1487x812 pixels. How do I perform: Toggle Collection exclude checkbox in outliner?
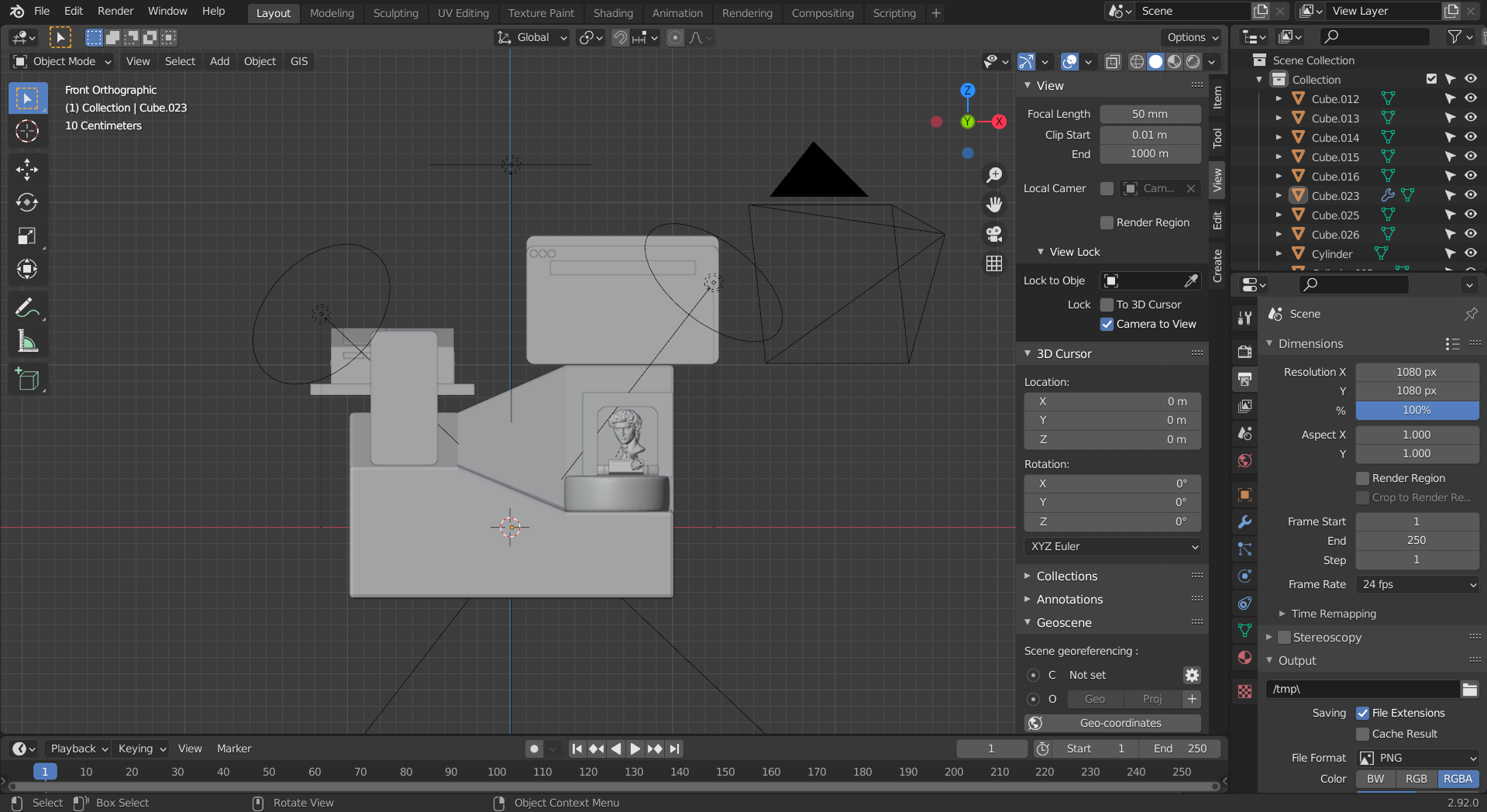click(x=1431, y=79)
